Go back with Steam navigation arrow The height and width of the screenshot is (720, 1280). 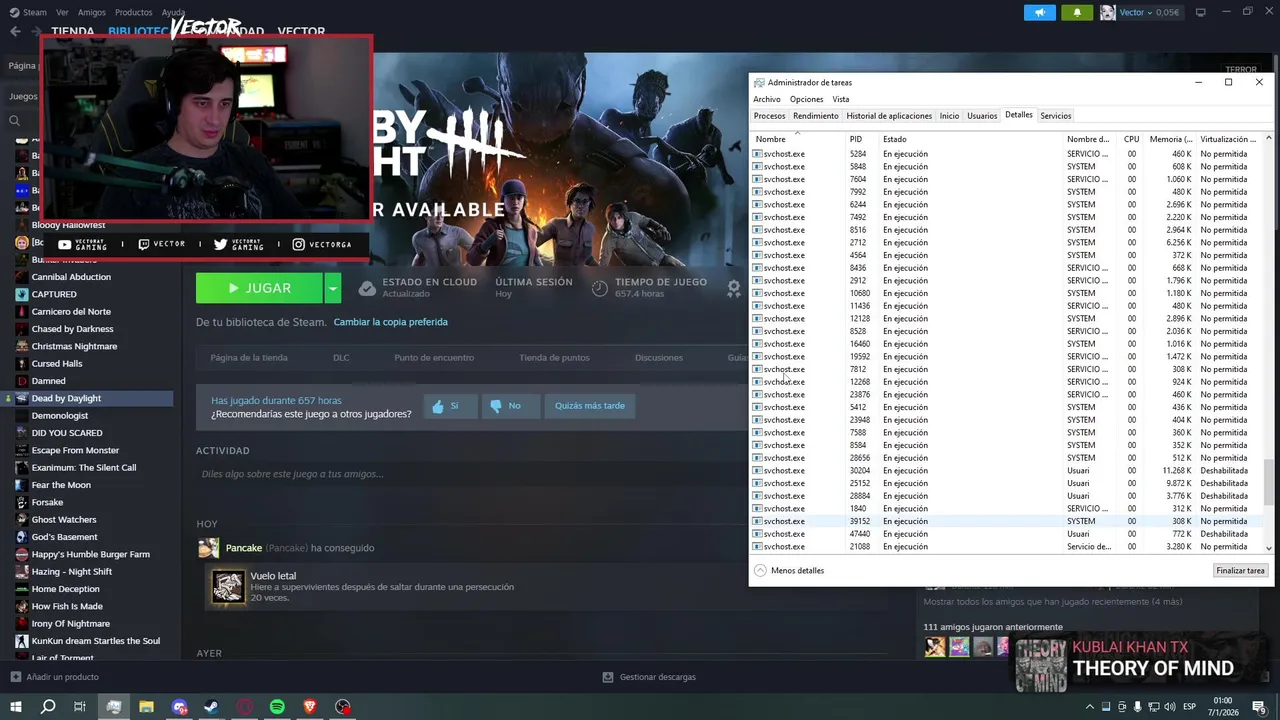[x=15, y=31]
